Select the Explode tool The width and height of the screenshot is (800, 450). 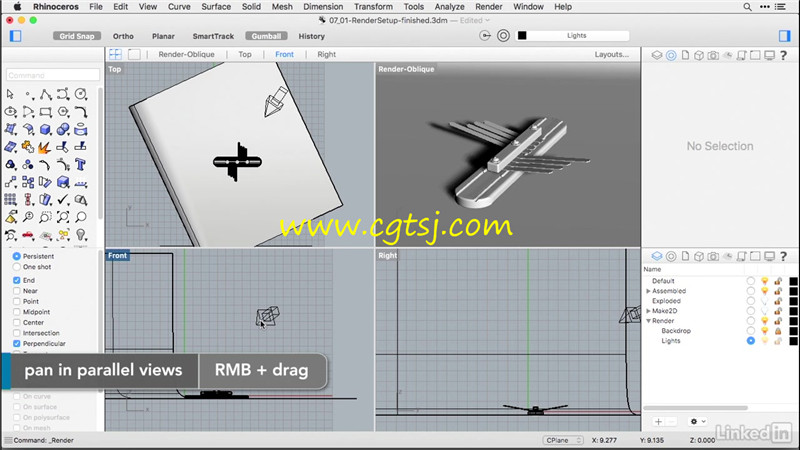point(45,147)
